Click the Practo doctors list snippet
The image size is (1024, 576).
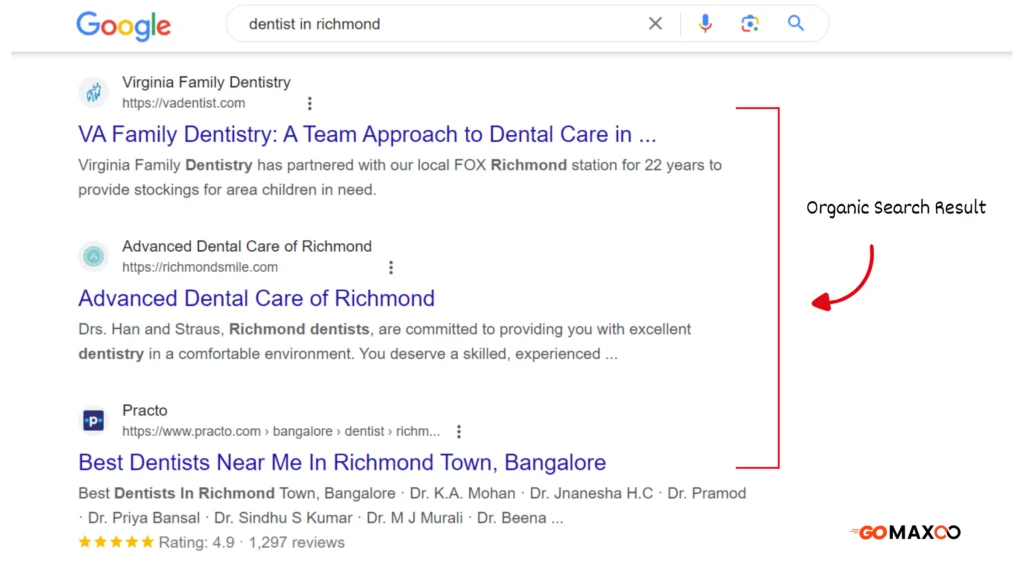tap(412, 505)
